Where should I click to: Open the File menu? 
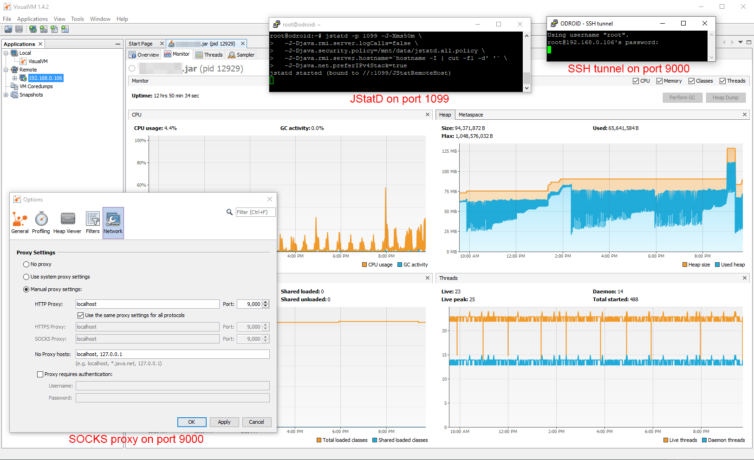pyautogui.click(x=7, y=19)
